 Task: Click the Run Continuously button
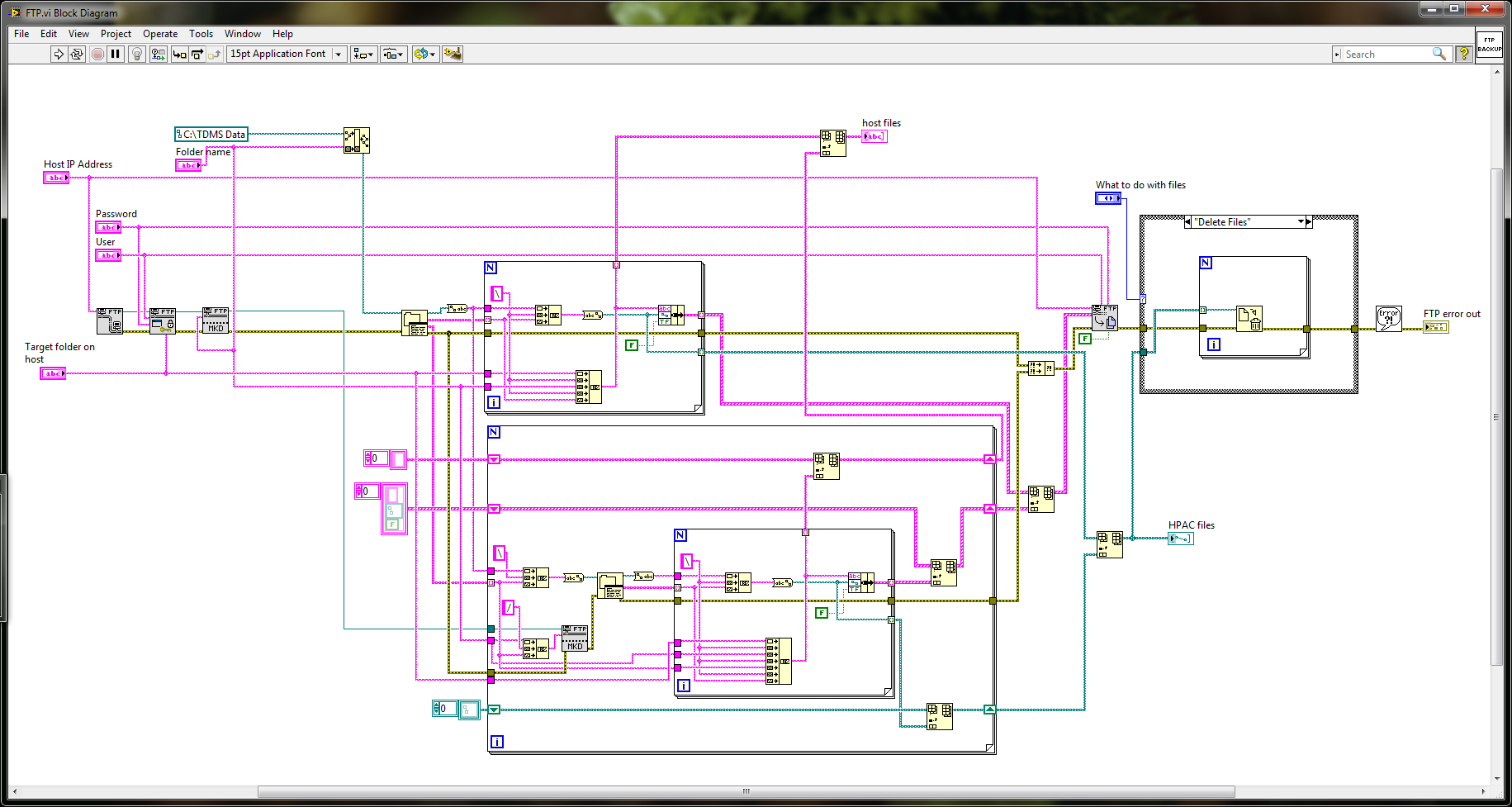click(77, 54)
